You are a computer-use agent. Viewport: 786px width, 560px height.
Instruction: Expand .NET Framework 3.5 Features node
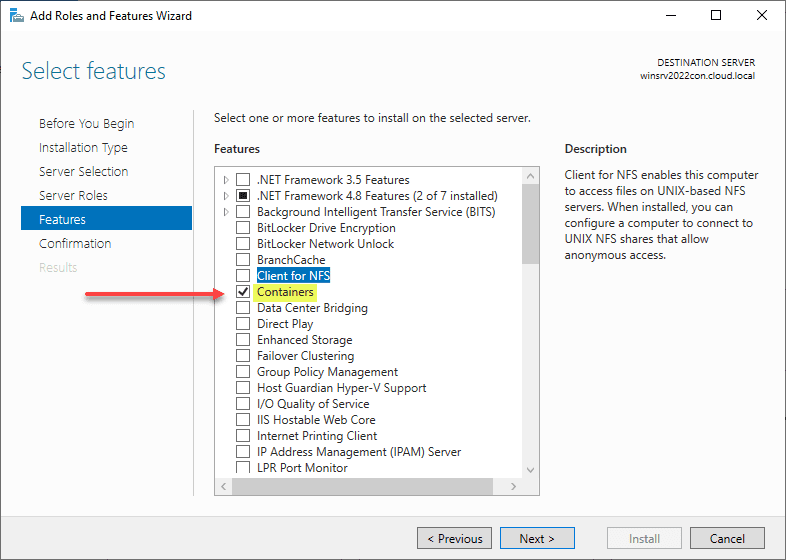pyautogui.click(x=227, y=180)
